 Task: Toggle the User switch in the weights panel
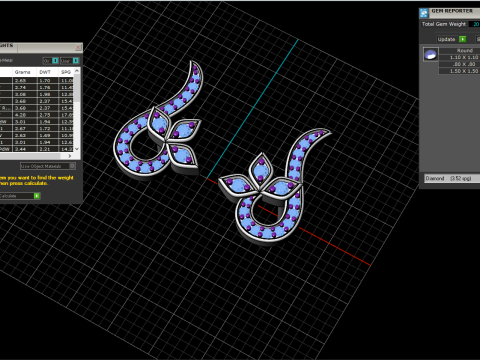point(70,61)
